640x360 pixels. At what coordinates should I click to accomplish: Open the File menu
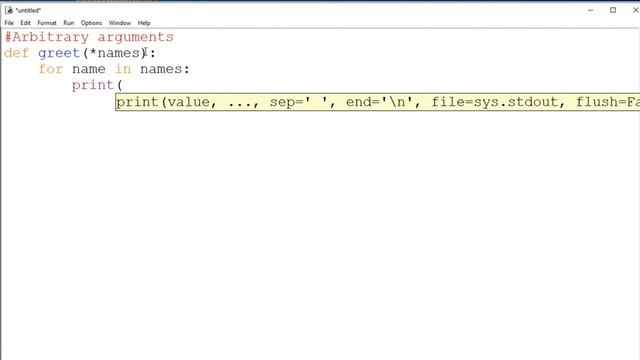pyautogui.click(x=9, y=23)
